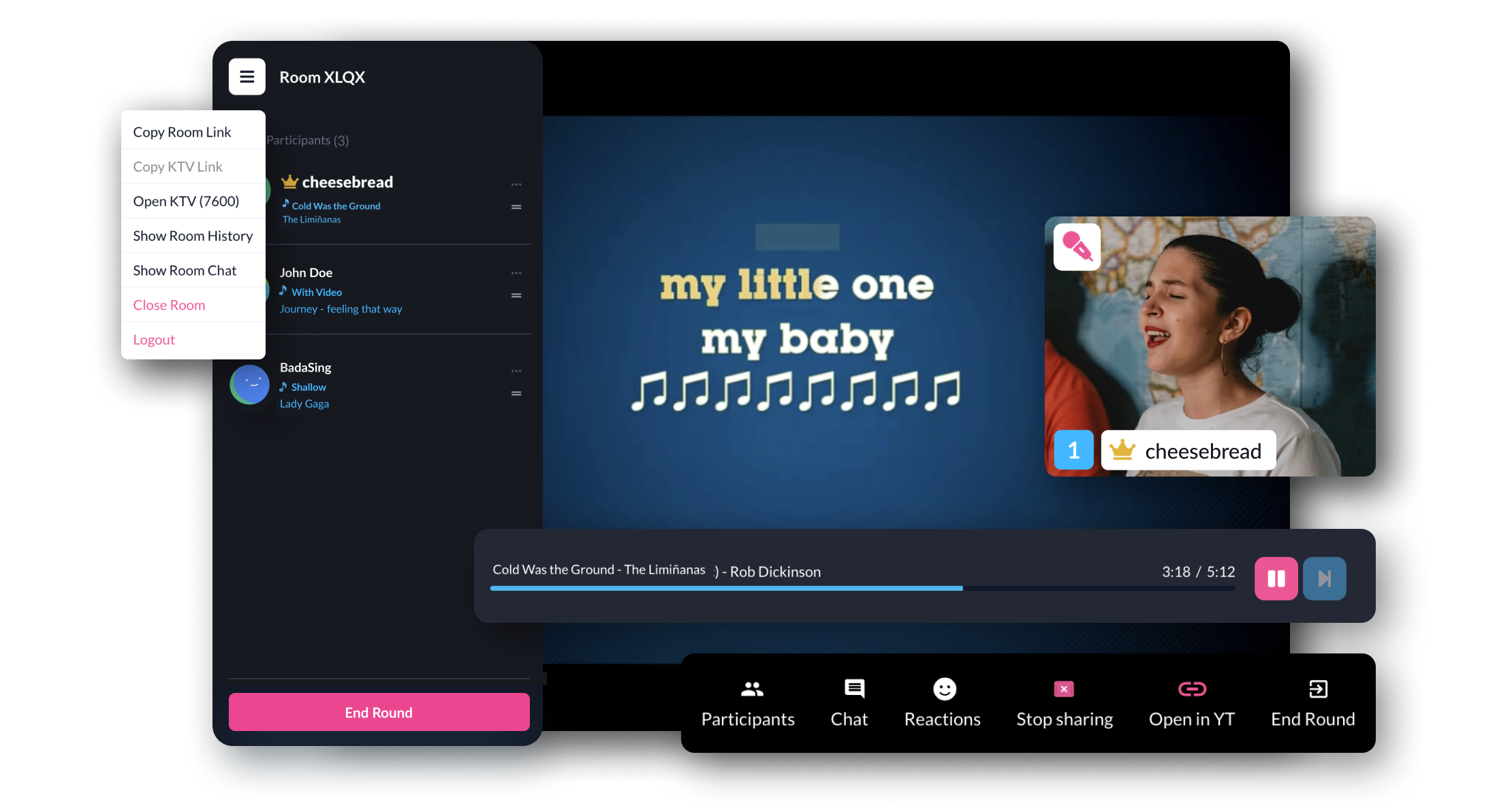Viewport: 1512px width, 810px height.
Task: Click the song progress bar
Action: [x=862, y=588]
